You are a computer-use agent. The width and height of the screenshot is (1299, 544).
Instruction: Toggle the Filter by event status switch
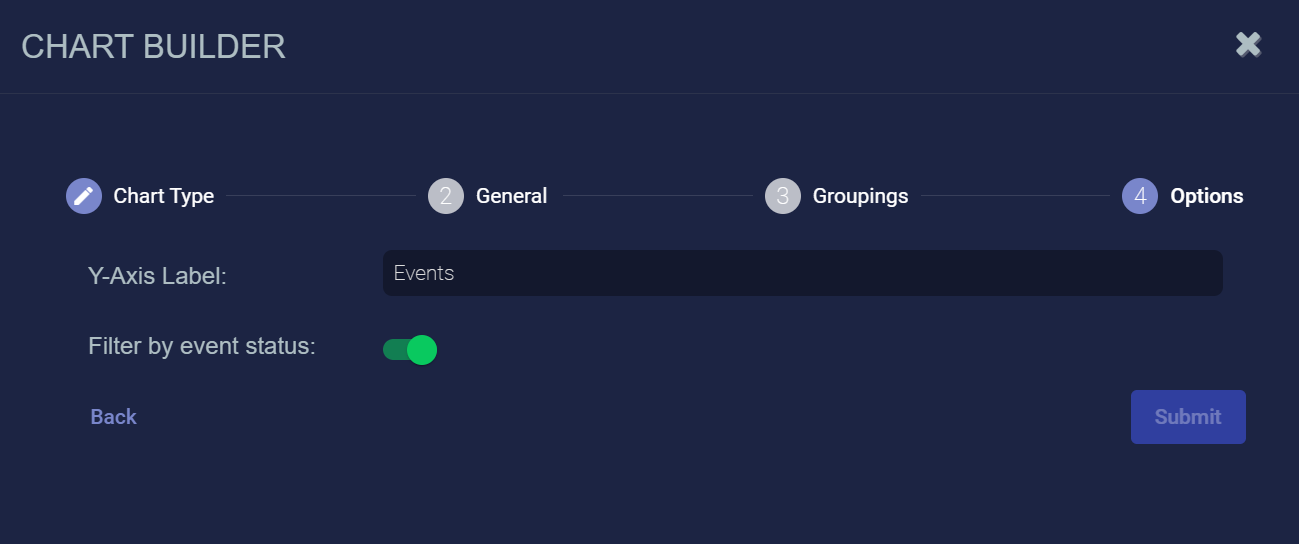tap(409, 349)
